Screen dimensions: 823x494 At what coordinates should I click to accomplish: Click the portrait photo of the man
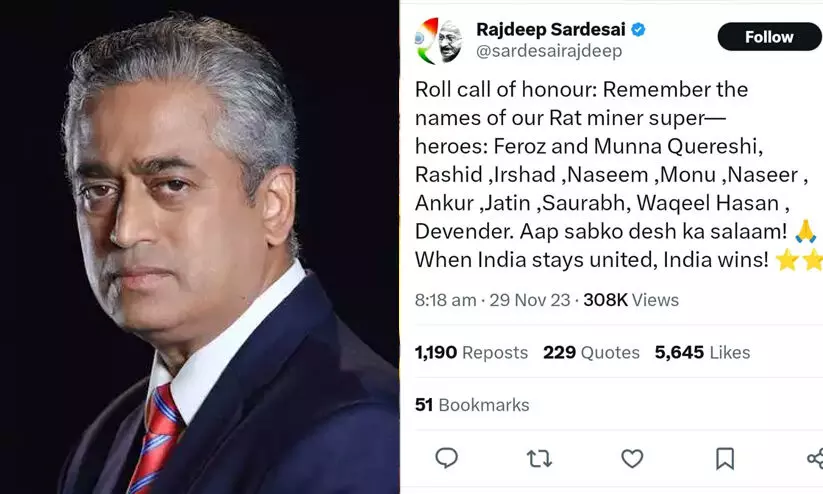(x=199, y=247)
